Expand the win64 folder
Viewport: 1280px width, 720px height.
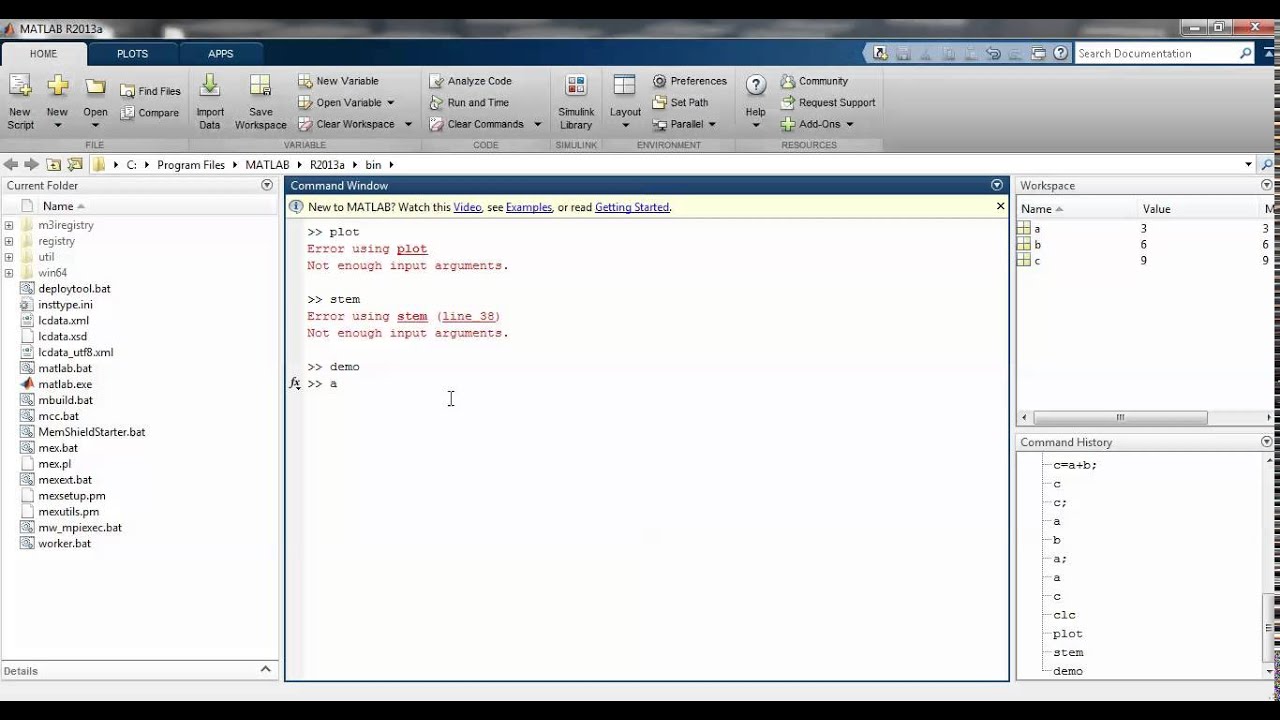tap(9, 273)
